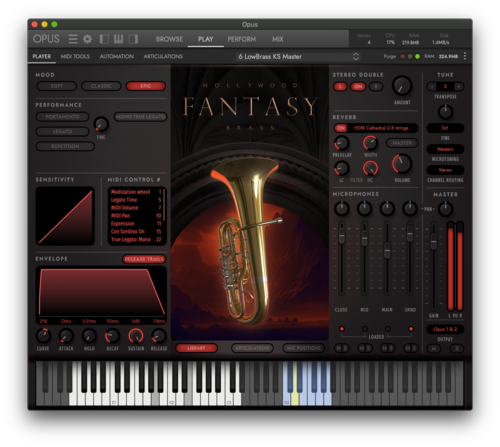Image resolution: width=500 pixels, height=447 pixels.
Task: Click the Srnd microphone loaded indicator
Action: point(411,329)
